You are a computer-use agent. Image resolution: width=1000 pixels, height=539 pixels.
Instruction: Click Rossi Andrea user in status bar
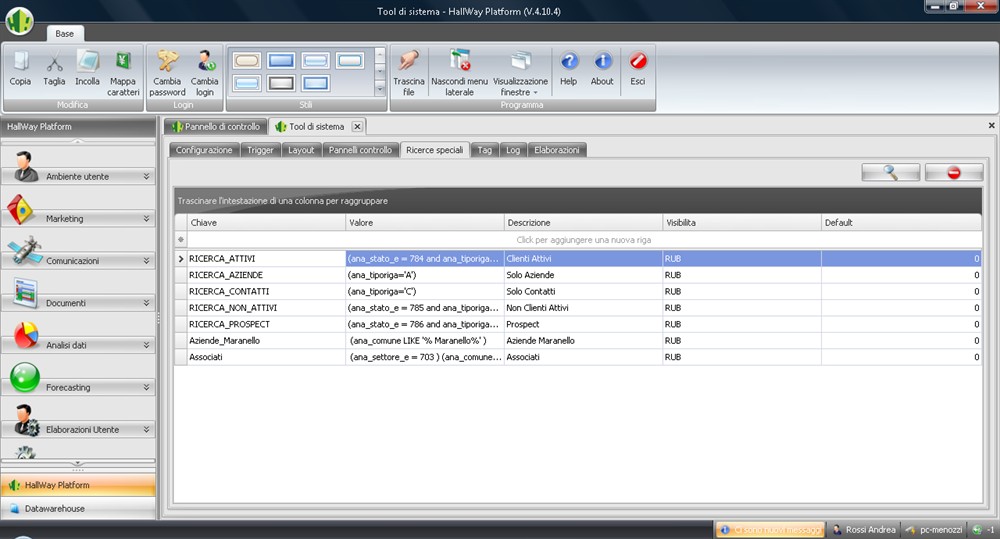tap(864, 529)
